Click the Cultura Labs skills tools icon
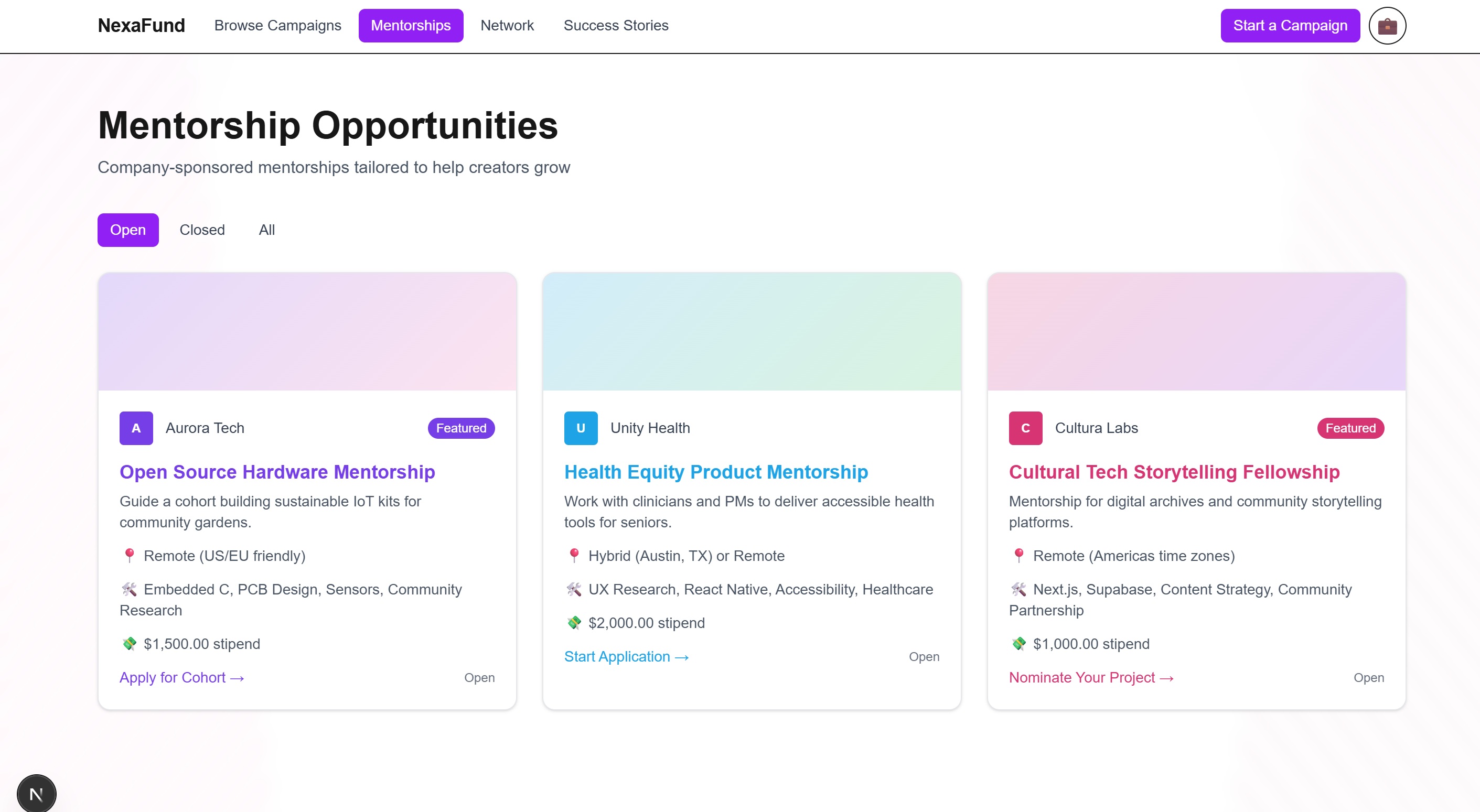This screenshot has width=1480, height=812. click(x=1018, y=589)
